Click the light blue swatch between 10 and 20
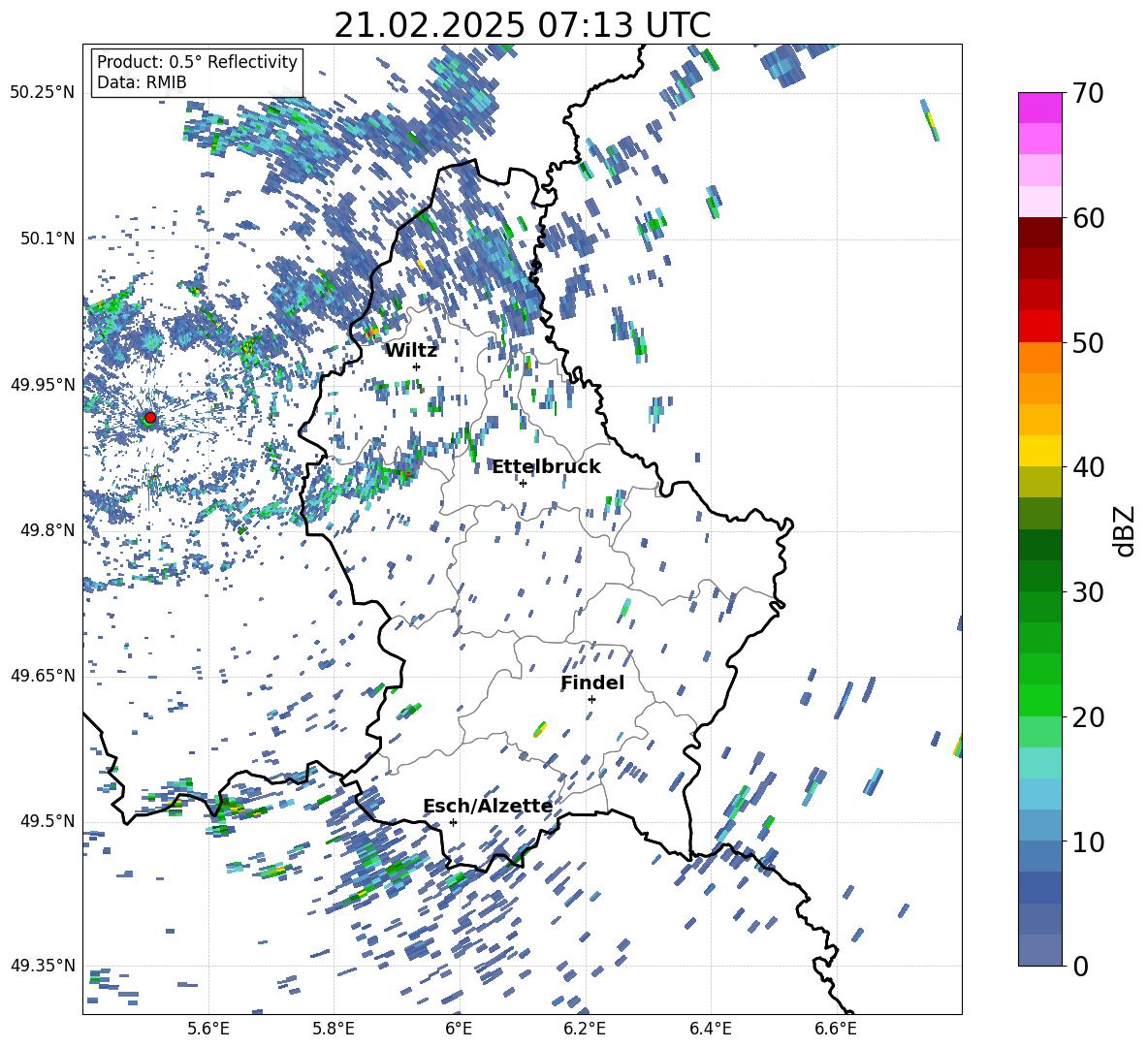 pyautogui.click(x=1040, y=794)
